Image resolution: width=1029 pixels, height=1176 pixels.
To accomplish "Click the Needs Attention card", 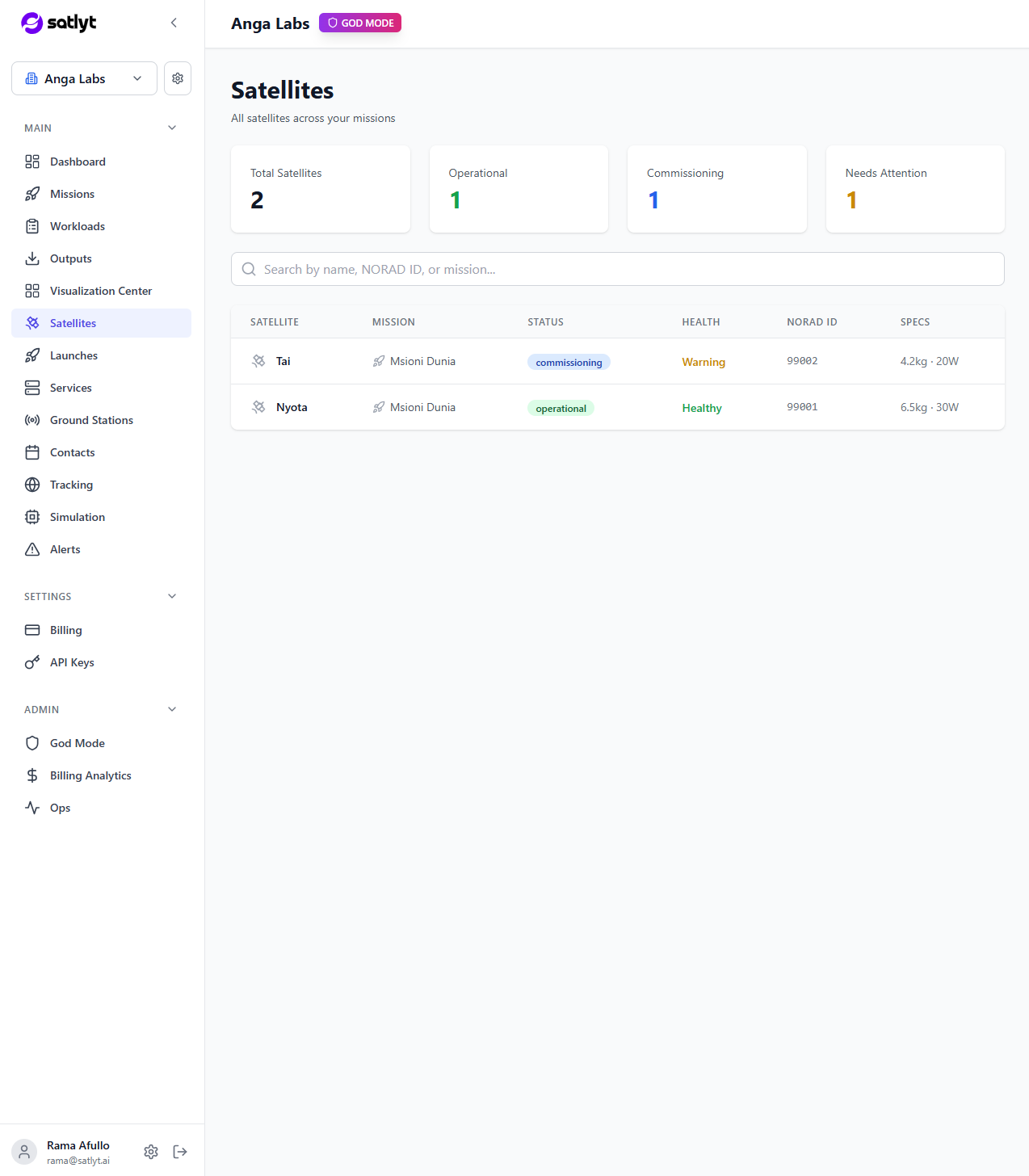I will coord(915,189).
